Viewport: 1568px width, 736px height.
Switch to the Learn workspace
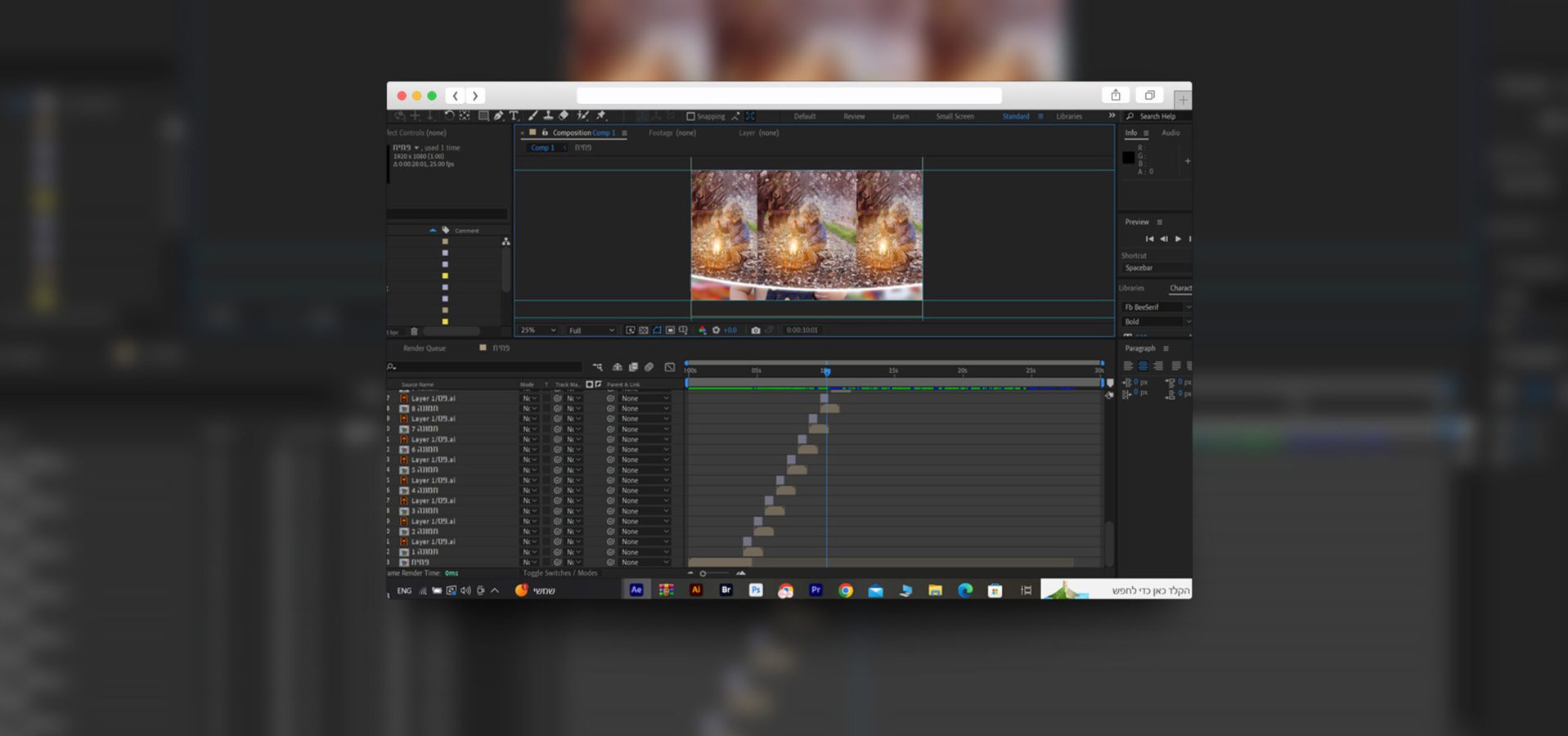[901, 116]
